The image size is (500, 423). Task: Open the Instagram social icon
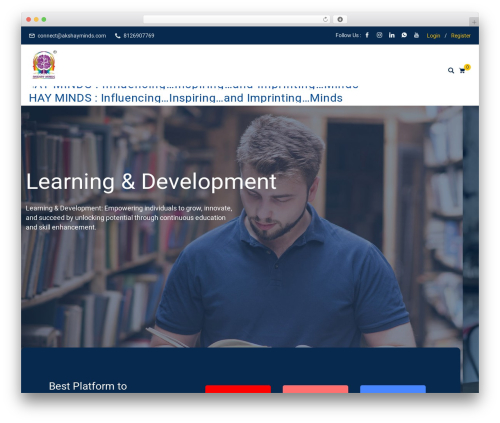[x=379, y=35]
